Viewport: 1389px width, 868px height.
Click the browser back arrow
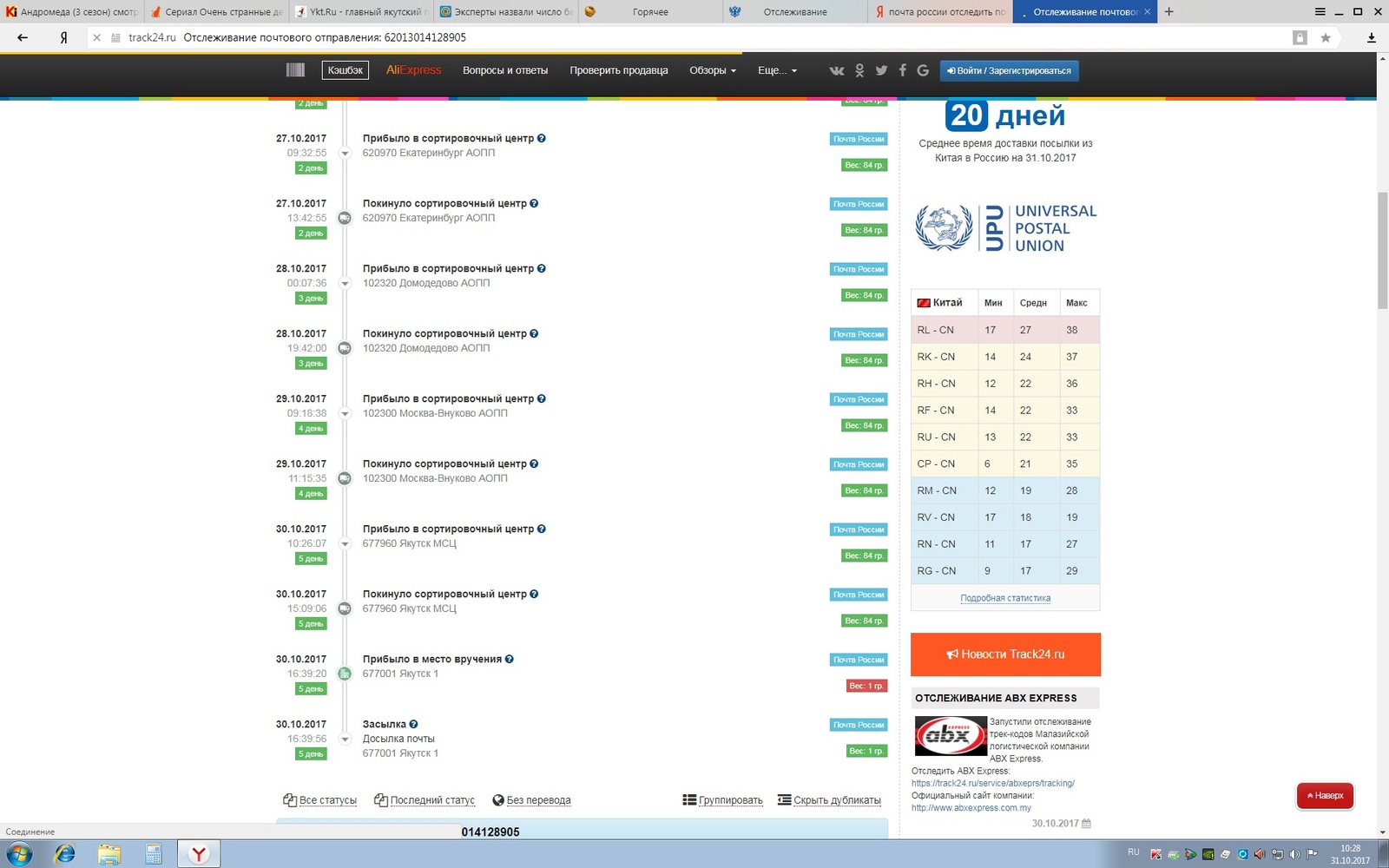pos(23,37)
